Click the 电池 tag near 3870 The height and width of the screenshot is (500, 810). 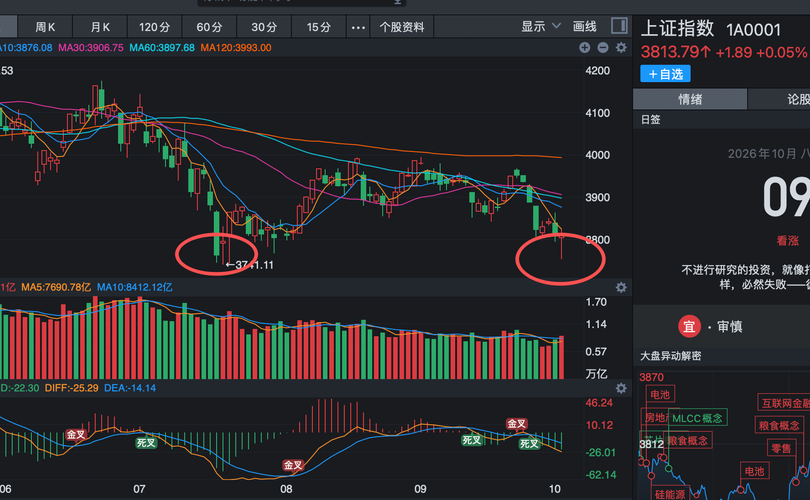point(660,395)
